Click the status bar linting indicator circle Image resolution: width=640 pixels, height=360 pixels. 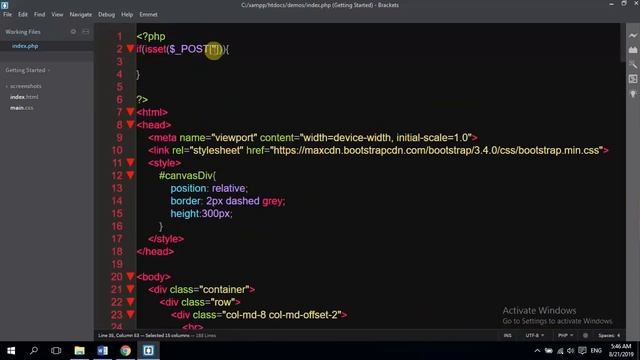tap(585, 336)
